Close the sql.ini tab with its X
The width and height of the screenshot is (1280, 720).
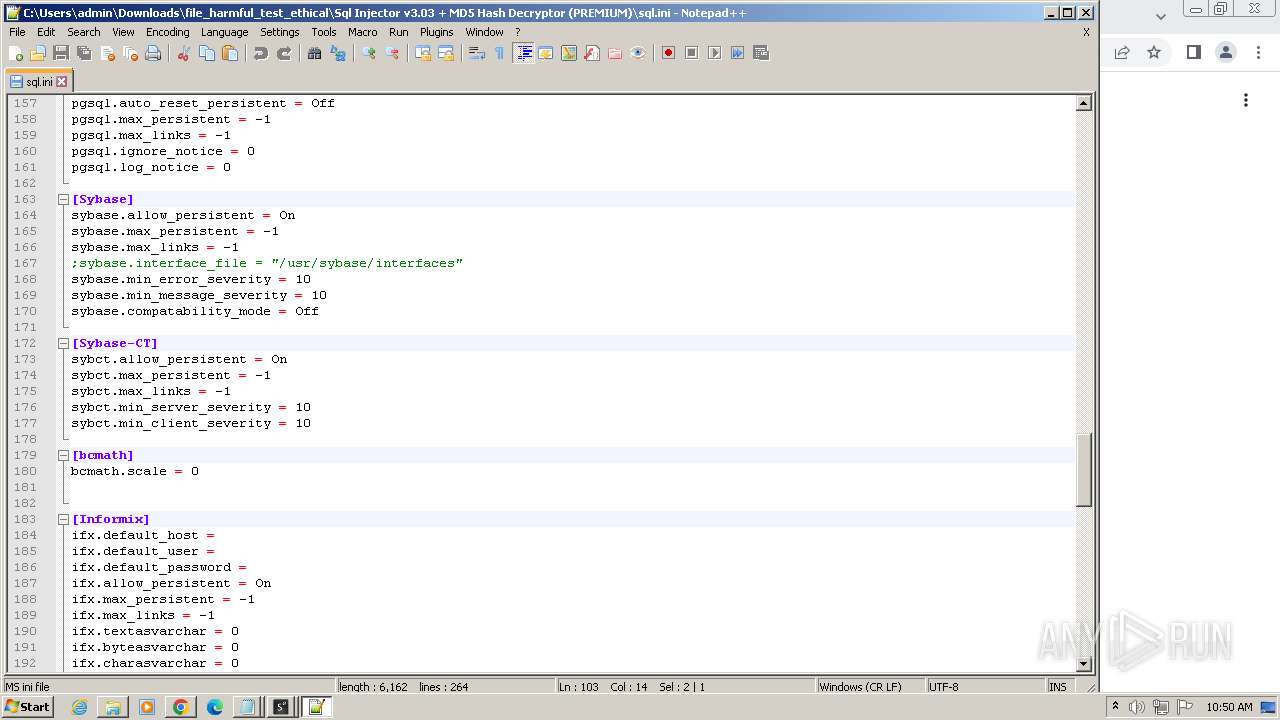62,82
